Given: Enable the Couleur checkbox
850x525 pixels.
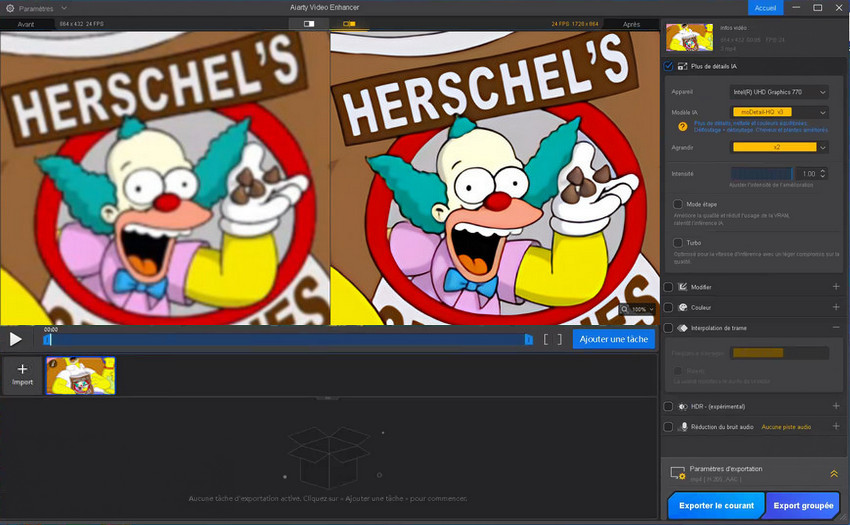Looking at the screenshot, I should tap(668, 308).
